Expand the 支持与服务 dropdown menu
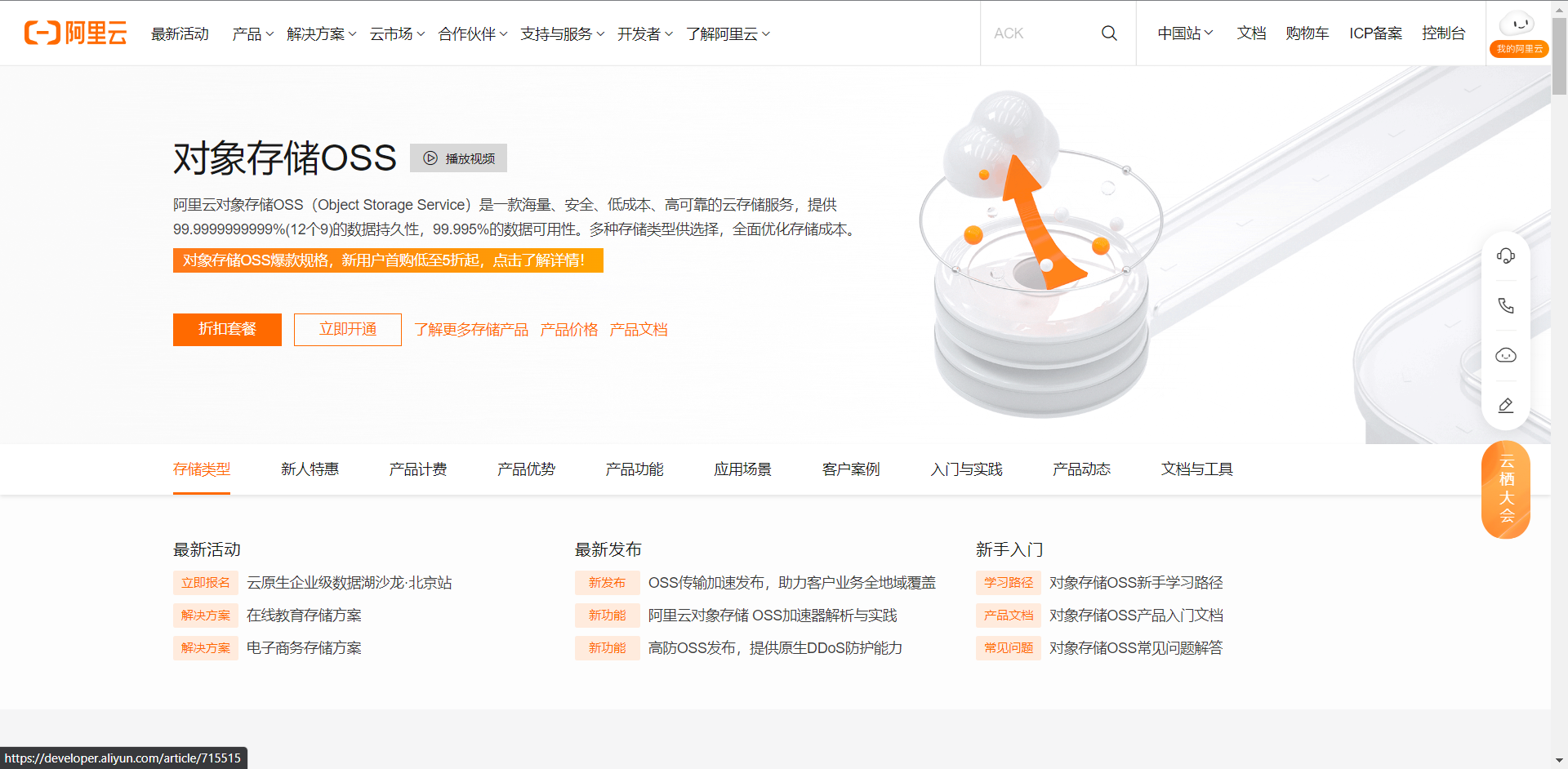1568x769 pixels. [x=563, y=33]
